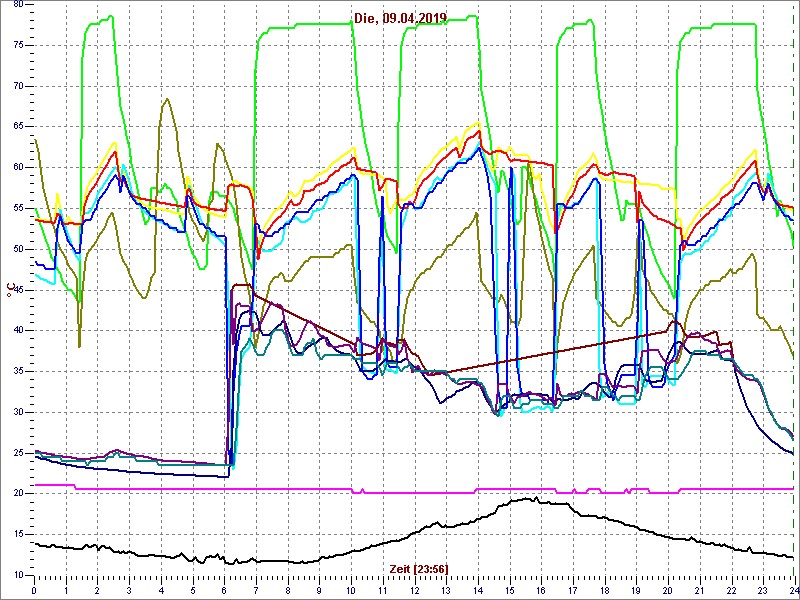Pick the 30 temperature axis value

(x=17, y=412)
